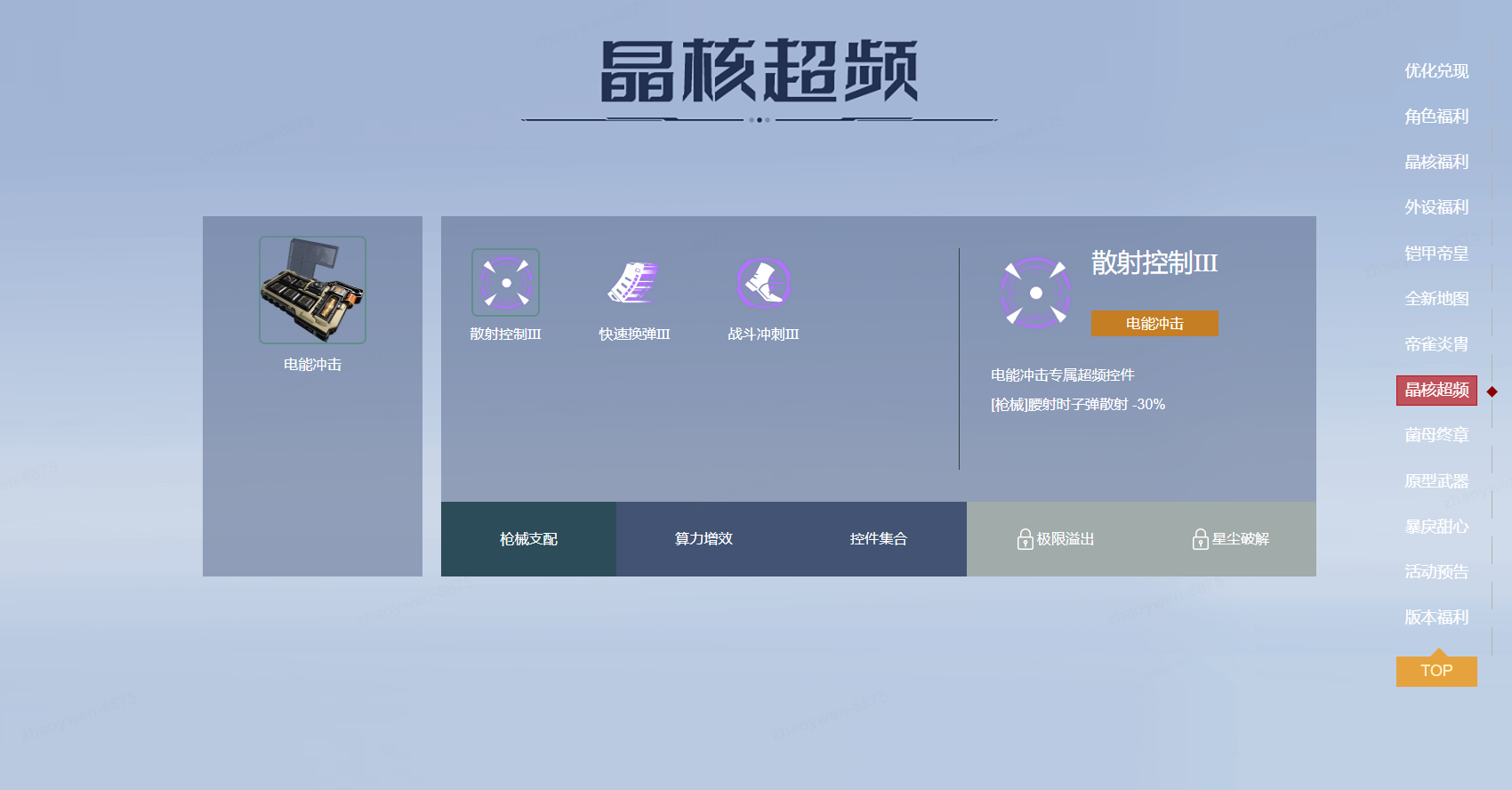Navigate to 铠甲帝皇 section
Viewport: 1512px width, 790px height.
point(1436,254)
